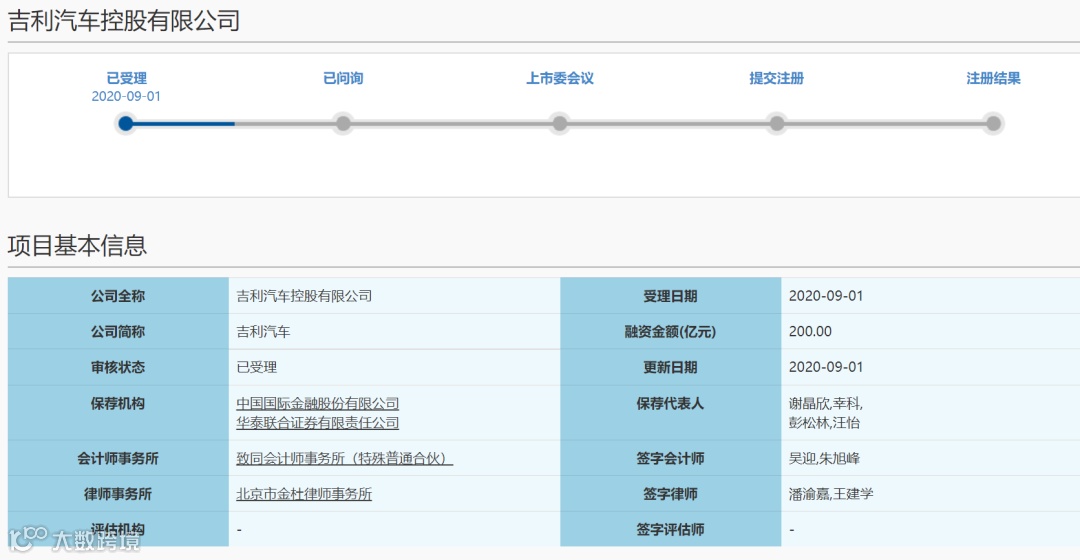Viewport: 1080px width, 560px height.
Task: Click the 签字律师 label cell
Action: 670,495
